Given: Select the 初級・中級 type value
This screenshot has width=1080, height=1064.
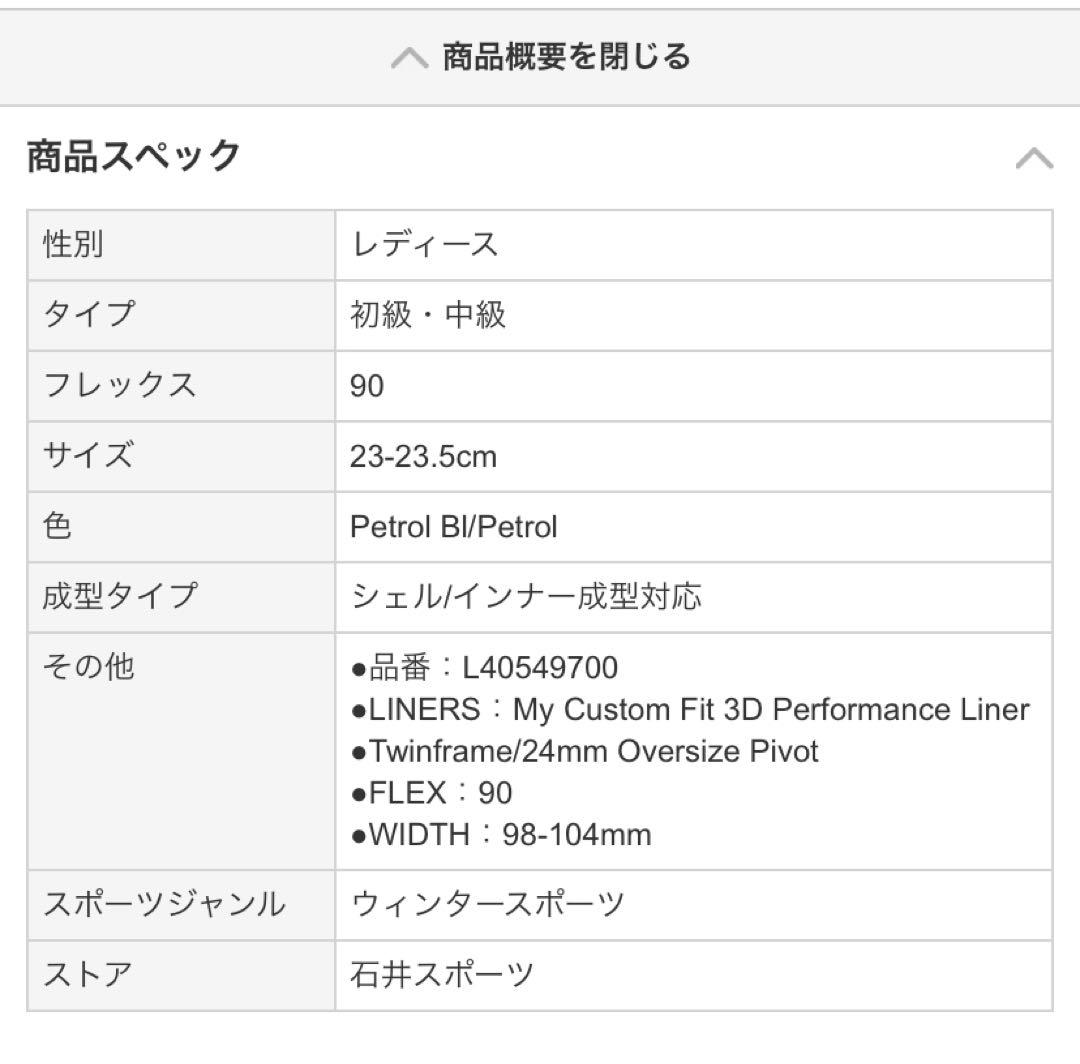Looking at the screenshot, I should tap(428, 315).
